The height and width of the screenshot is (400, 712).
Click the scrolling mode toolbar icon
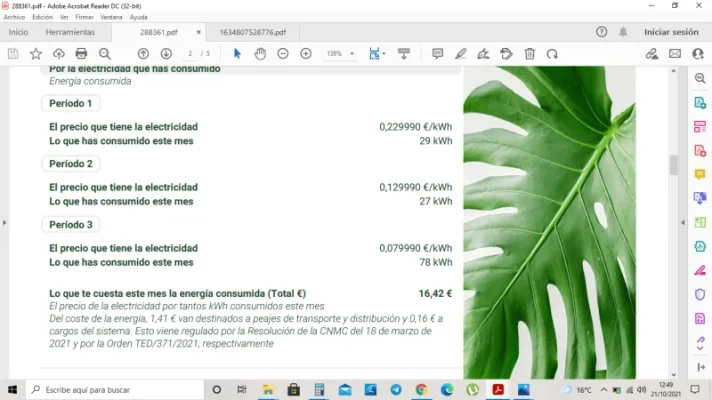tap(404, 54)
